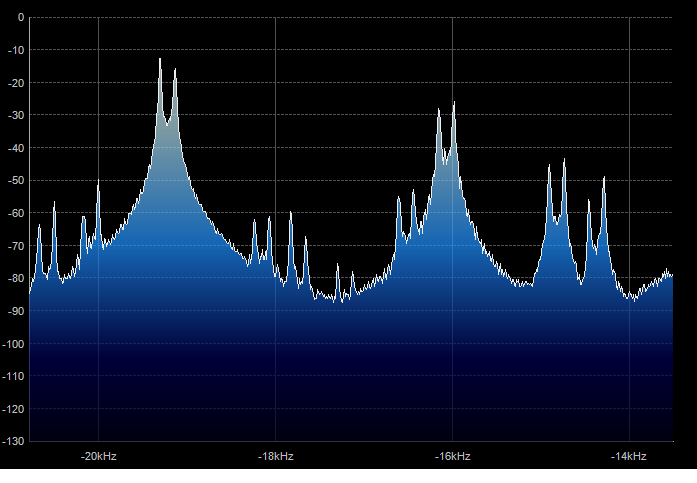Click the -16kHz frequency axis label
Image resolution: width=697 pixels, height=483 pixels.
point(453,456)
